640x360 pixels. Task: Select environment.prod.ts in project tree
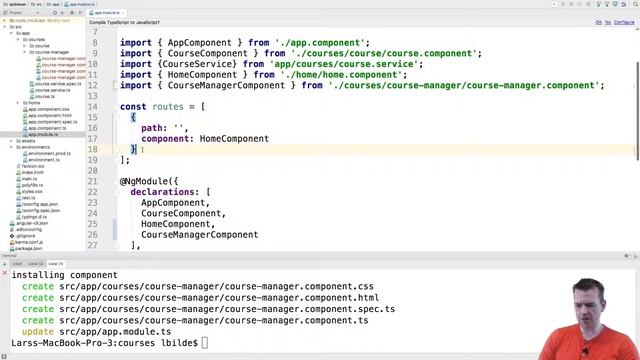tap(47, 153)
